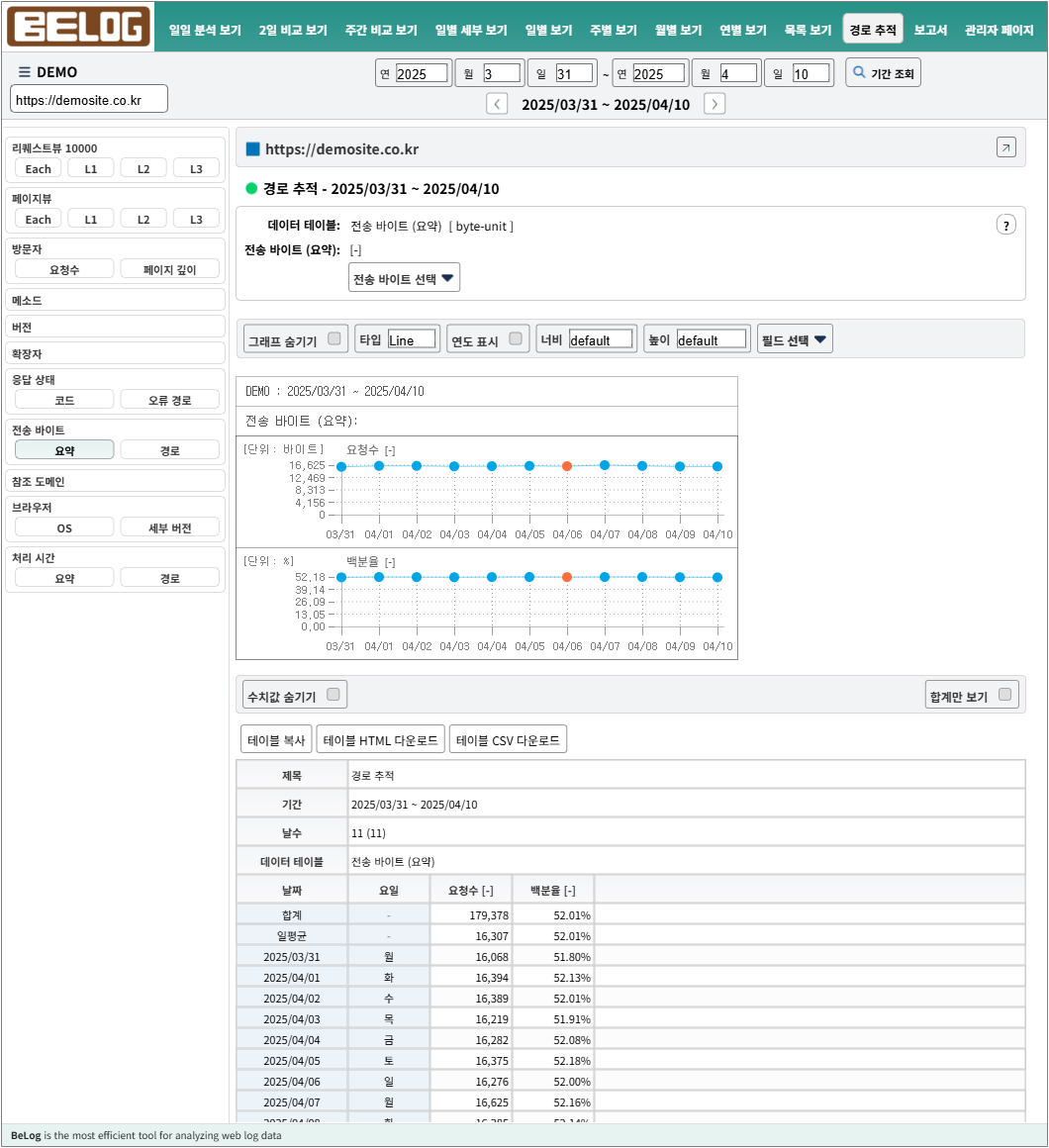Focus the end day input showing 10
1049x1148 pixels.
(811, 73)
